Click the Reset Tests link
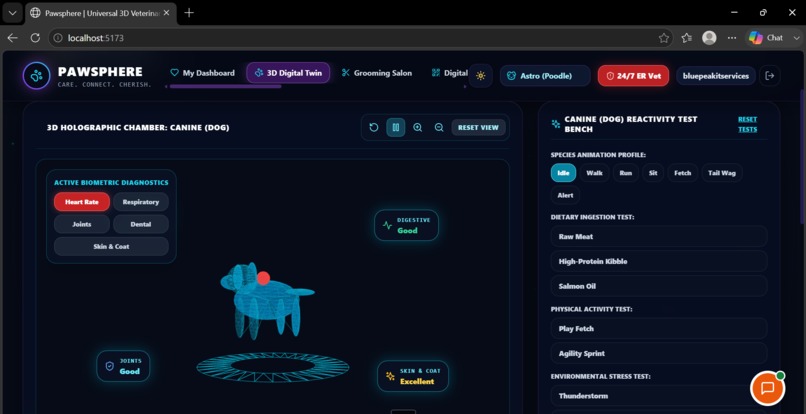The image size is (806, 414). click(x=747, y=124)
